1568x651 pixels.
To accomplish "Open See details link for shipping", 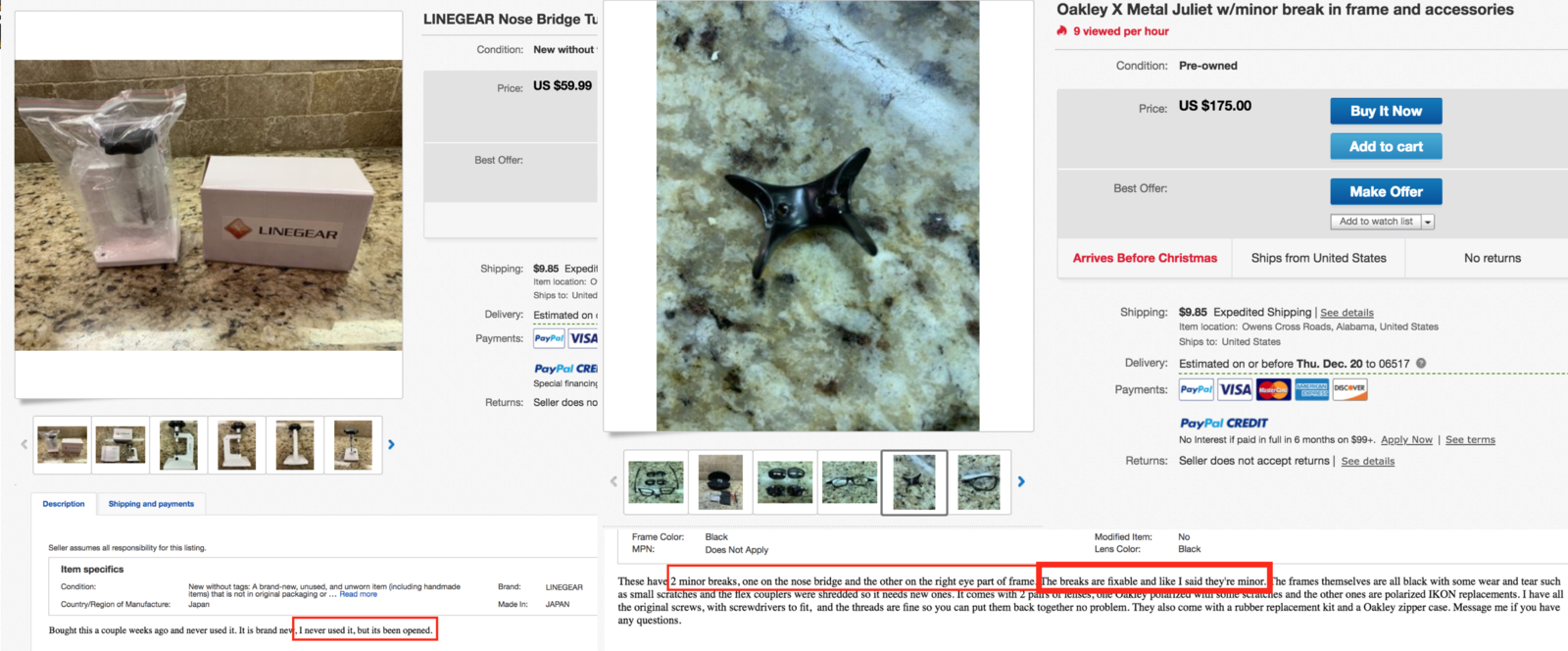I will 1347,313.
